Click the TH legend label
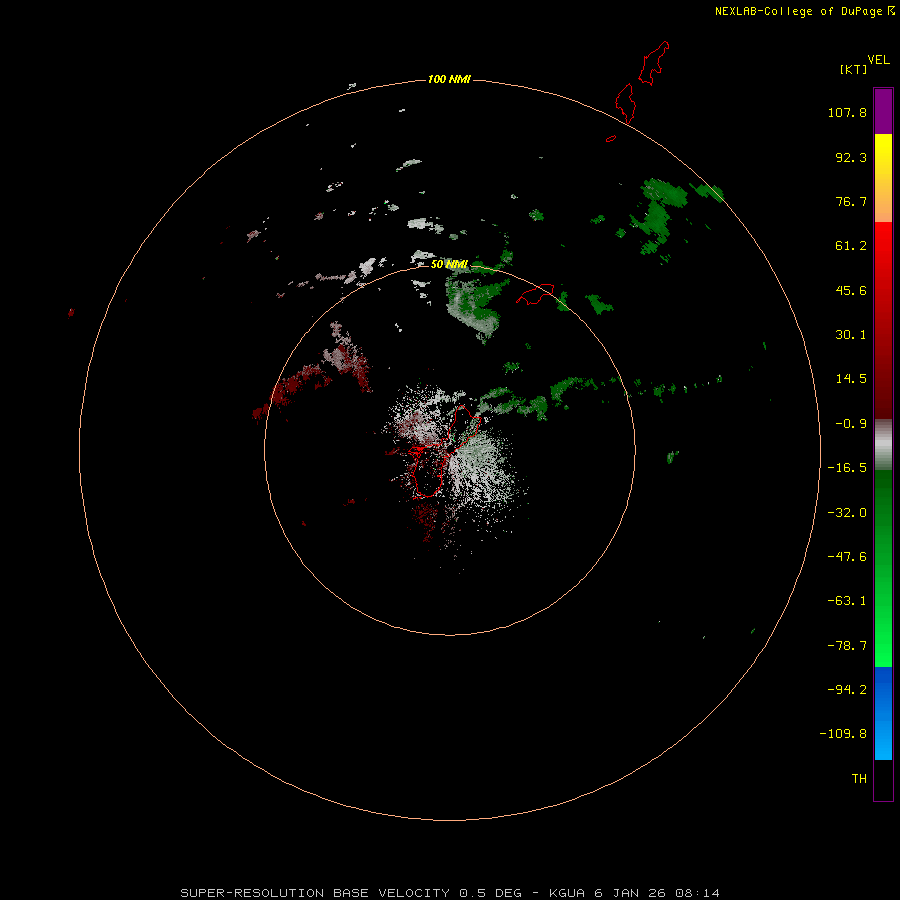Screen dimensions: 900x900 859,779
